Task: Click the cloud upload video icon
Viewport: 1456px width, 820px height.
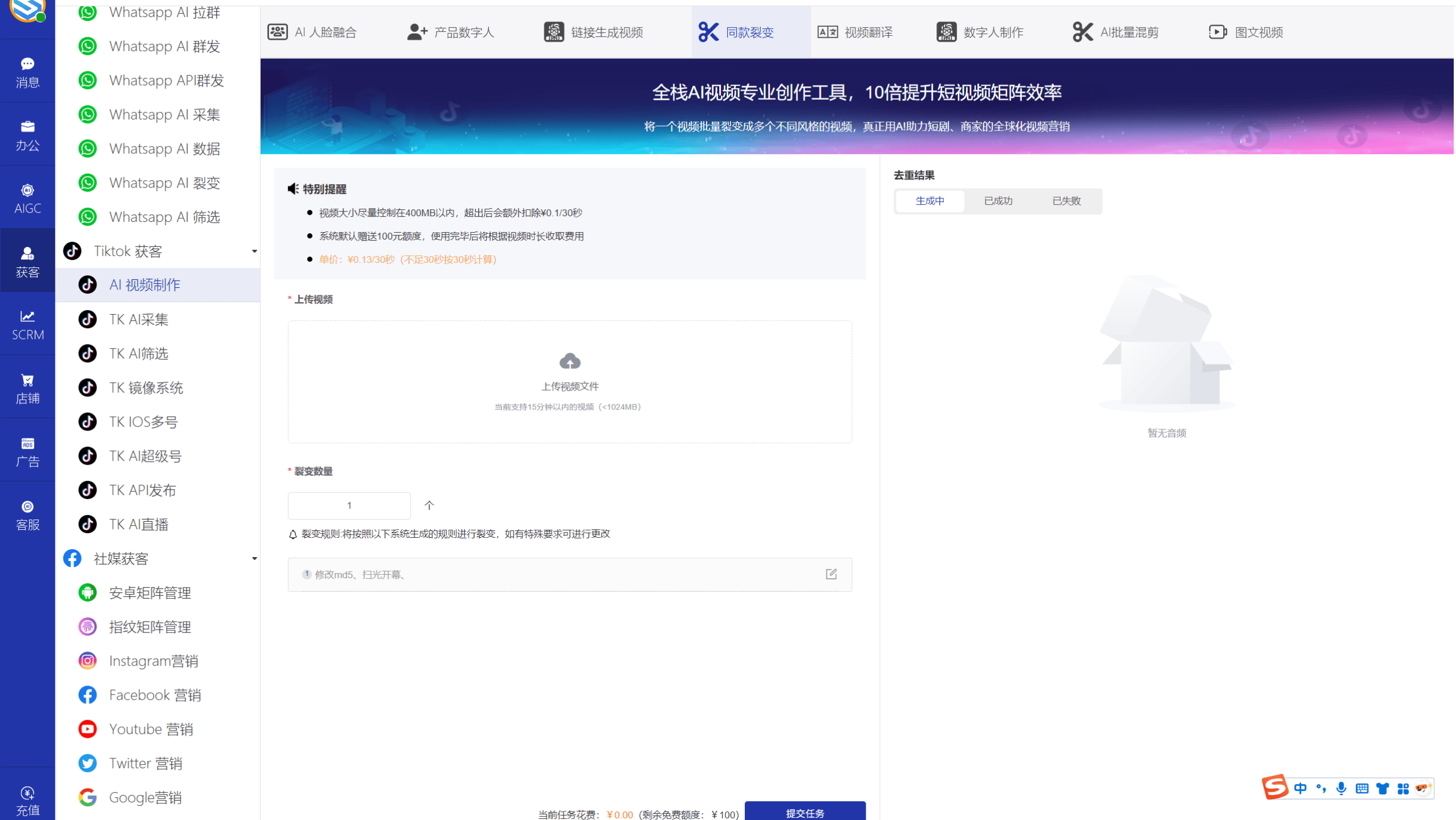Action: [569, 361]
